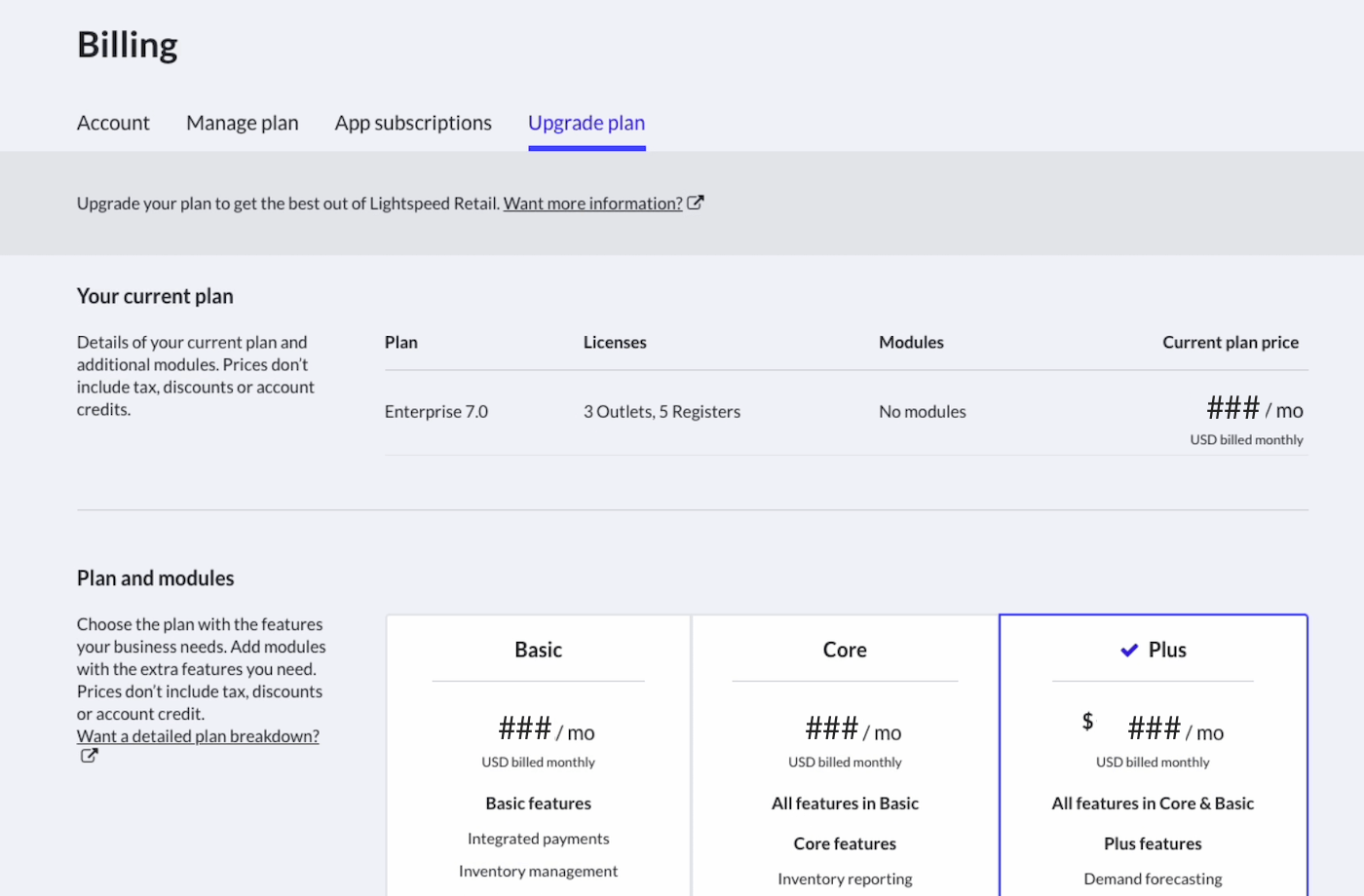This screenshot has height=896, width=1364.
Task: Click the "No modules" entry
Action: [922, 411]
